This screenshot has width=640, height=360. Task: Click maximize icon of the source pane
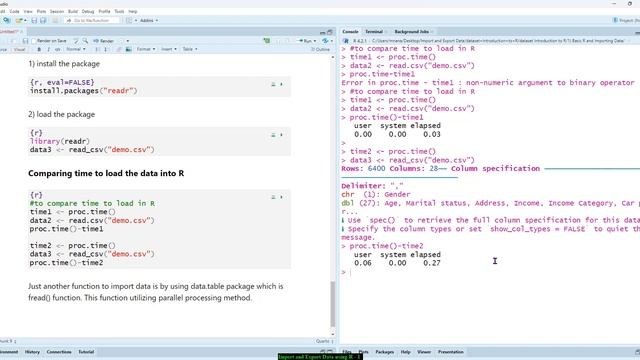point(330,32)
